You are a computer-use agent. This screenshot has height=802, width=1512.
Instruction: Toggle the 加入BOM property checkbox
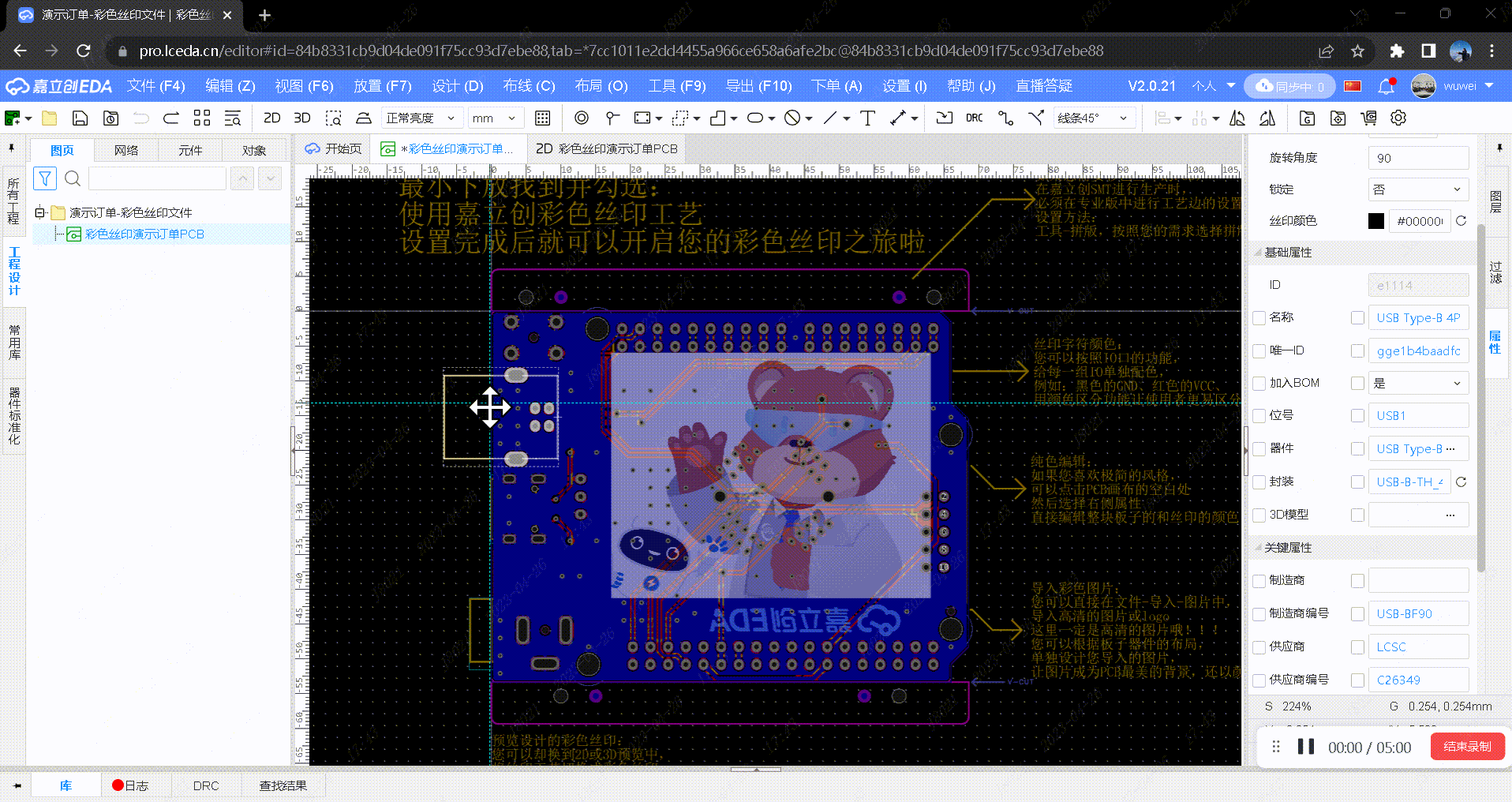tap(1259, 384)
